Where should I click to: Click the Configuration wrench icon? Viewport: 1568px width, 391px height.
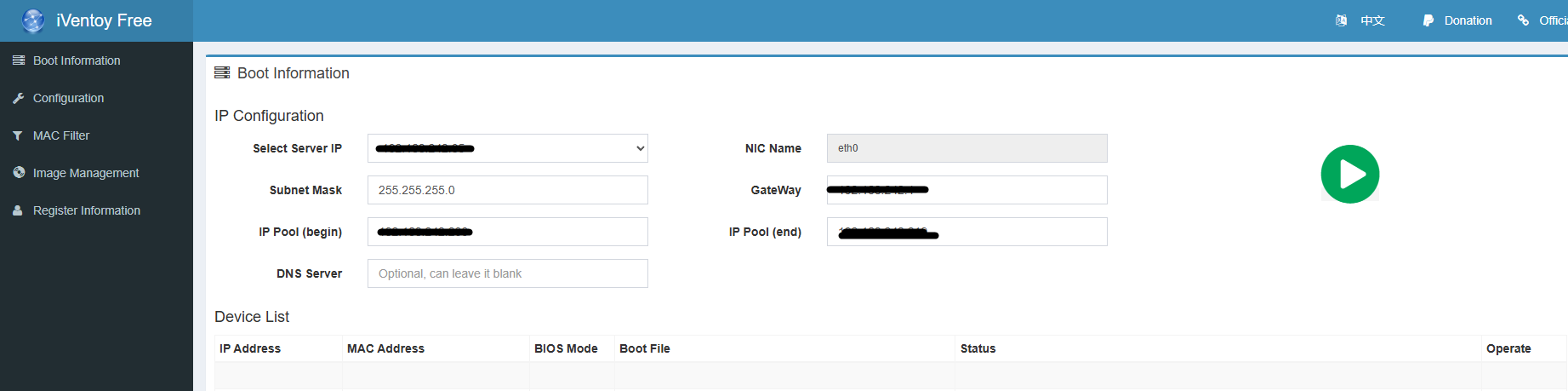[18, 98]
